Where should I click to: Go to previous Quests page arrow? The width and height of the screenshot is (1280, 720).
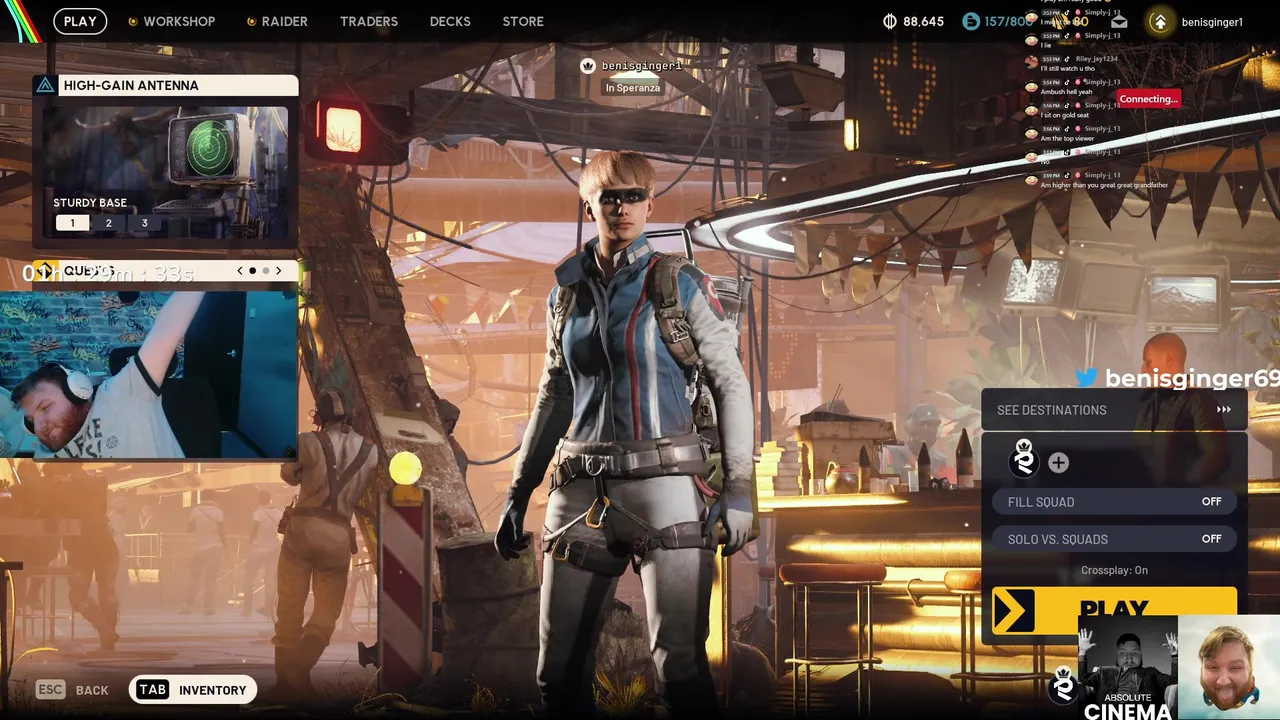click(240, 271)
